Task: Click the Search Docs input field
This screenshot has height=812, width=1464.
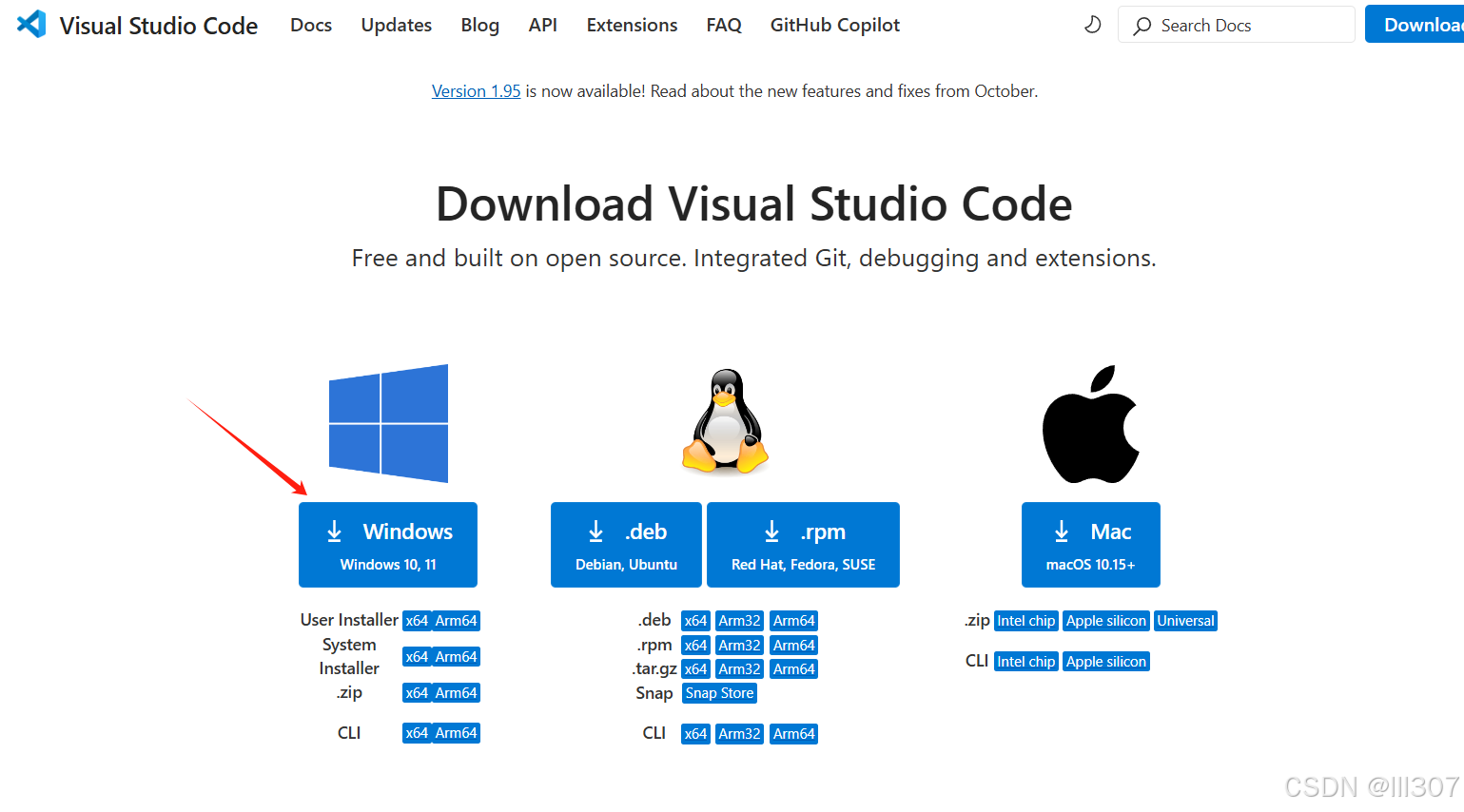Action: (x=1237, y=25)
